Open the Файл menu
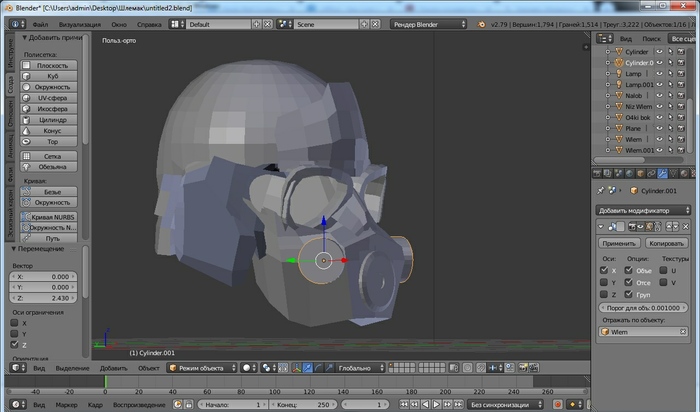Screen dimensions: 700x412 39,22
